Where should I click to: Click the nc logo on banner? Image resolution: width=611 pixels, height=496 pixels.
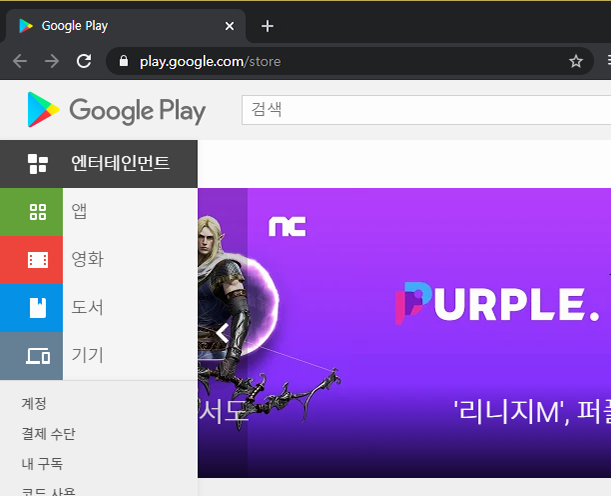coord(287,226)
